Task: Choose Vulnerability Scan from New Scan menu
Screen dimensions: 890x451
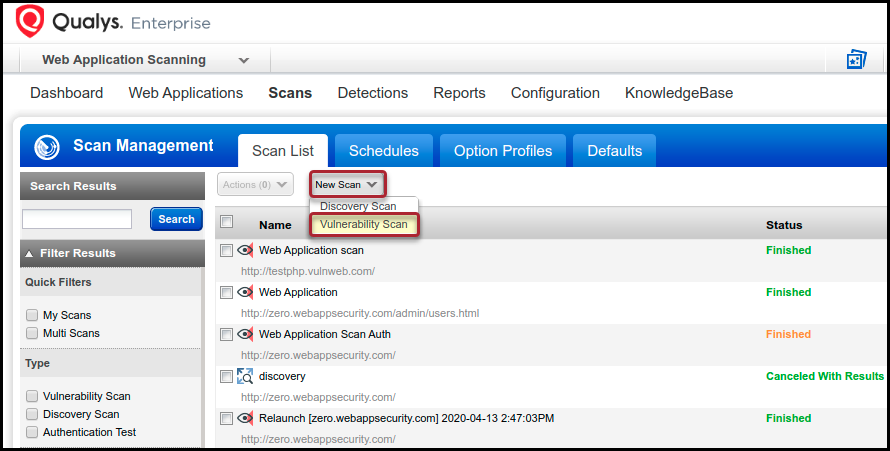Action: [x=364, y=224]
